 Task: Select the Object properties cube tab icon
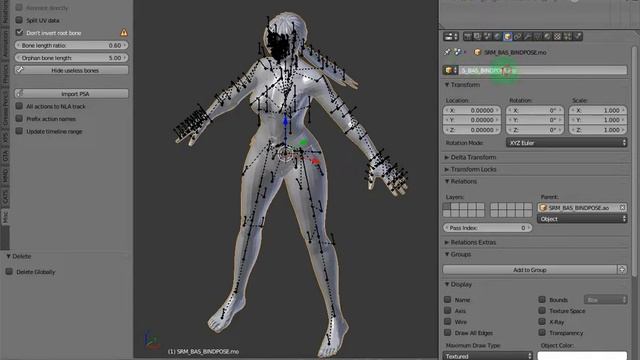(x=507, y=37)
